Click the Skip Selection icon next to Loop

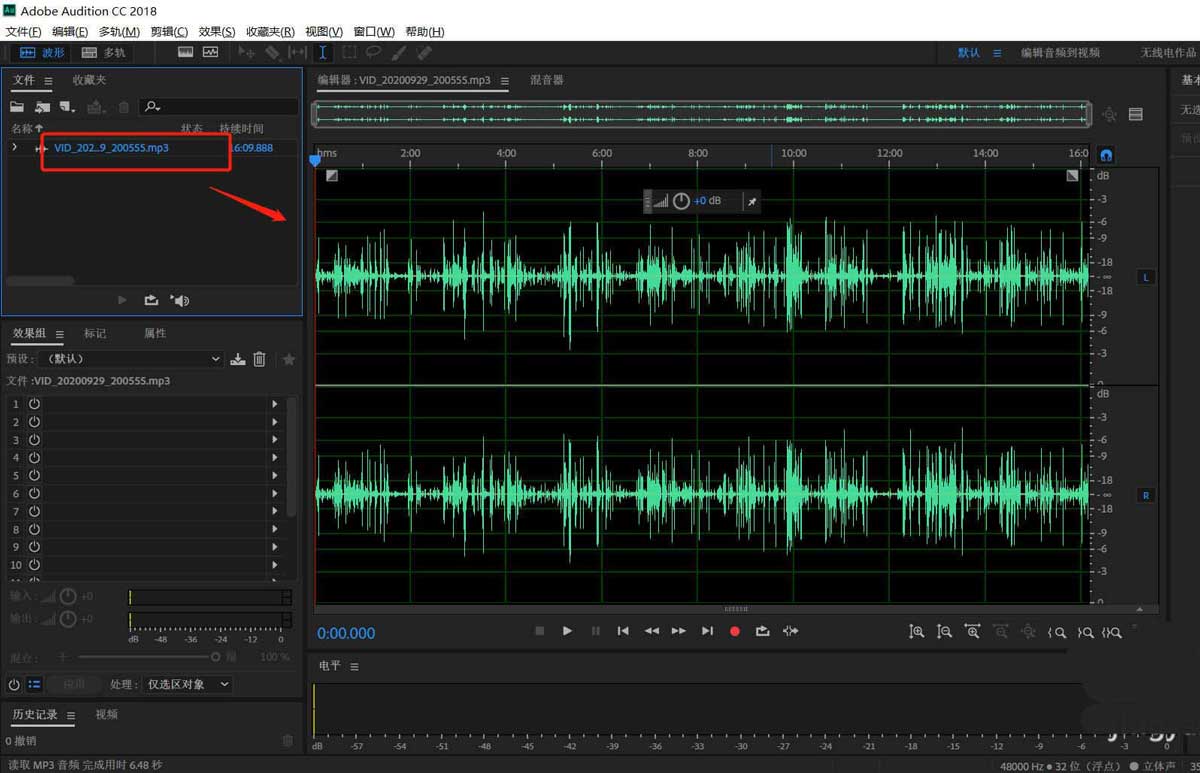790,631
